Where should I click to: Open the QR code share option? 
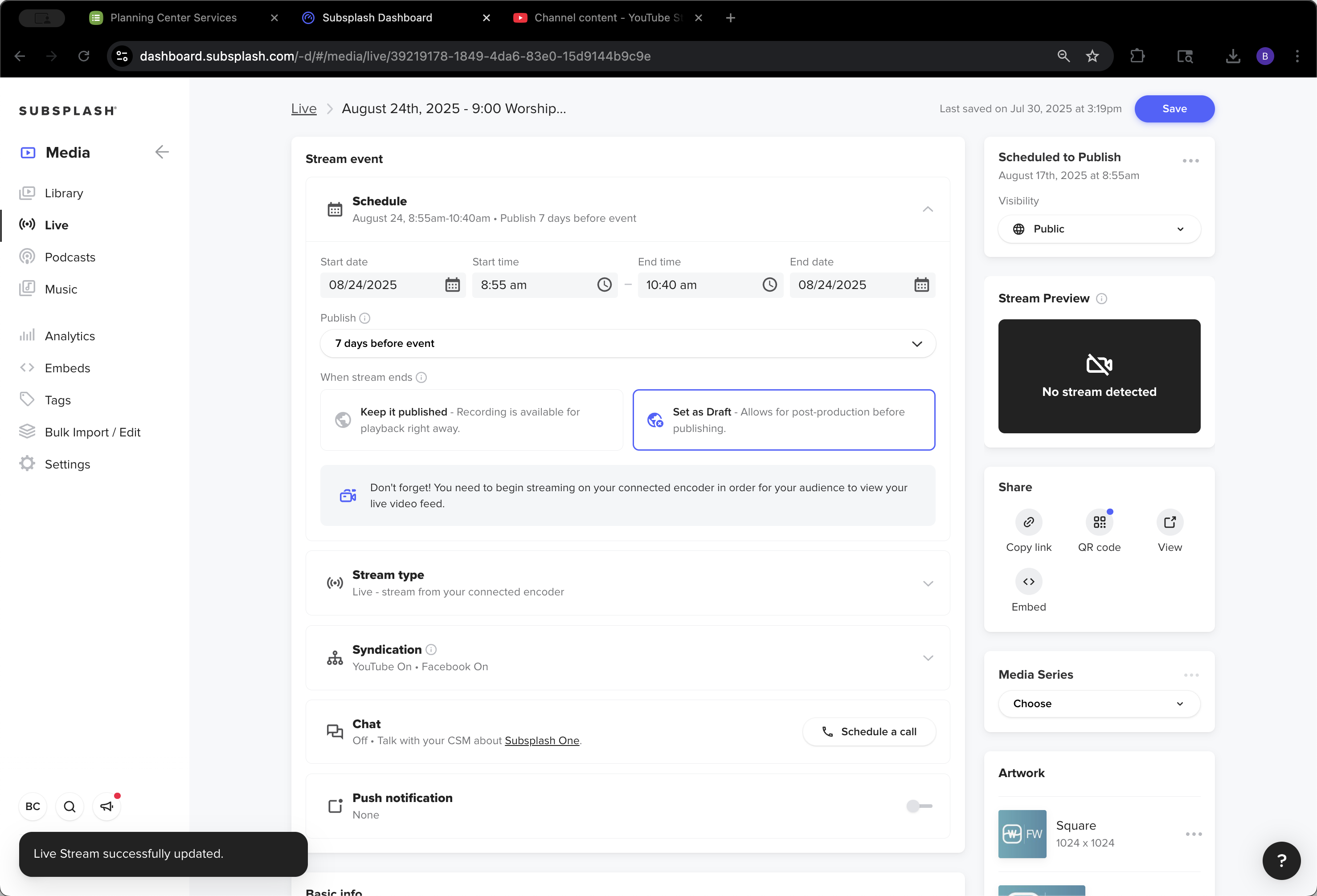tap(1099, 521)
